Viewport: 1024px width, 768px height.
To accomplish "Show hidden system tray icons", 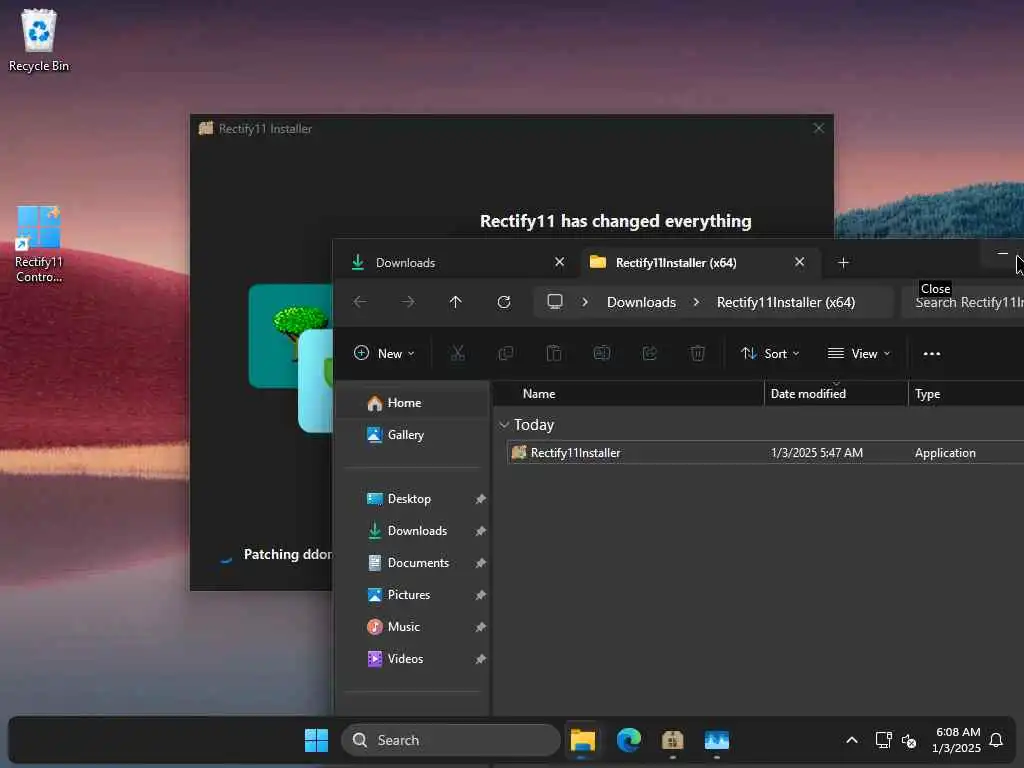I will 852,740.
